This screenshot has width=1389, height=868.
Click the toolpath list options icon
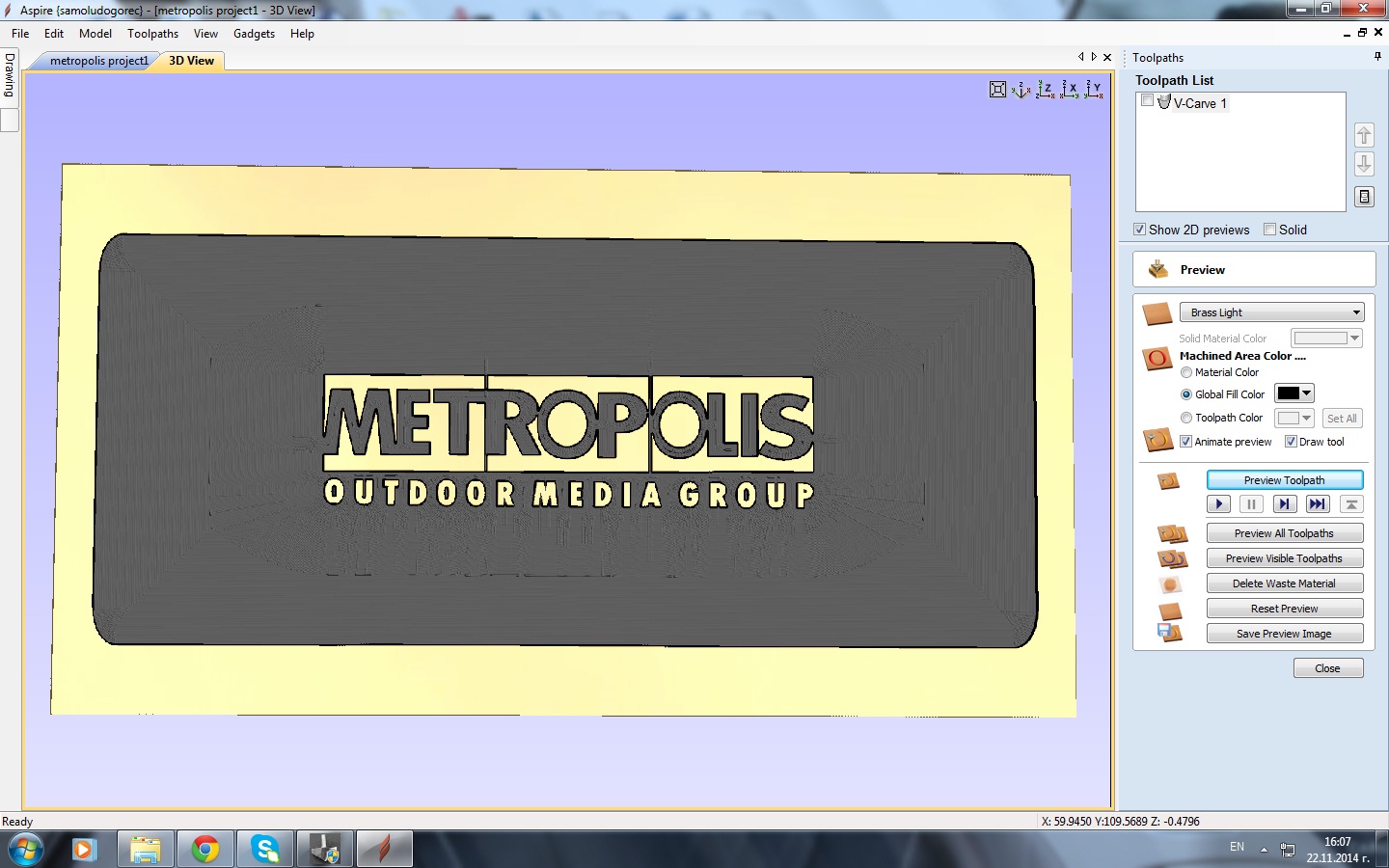1364,197
